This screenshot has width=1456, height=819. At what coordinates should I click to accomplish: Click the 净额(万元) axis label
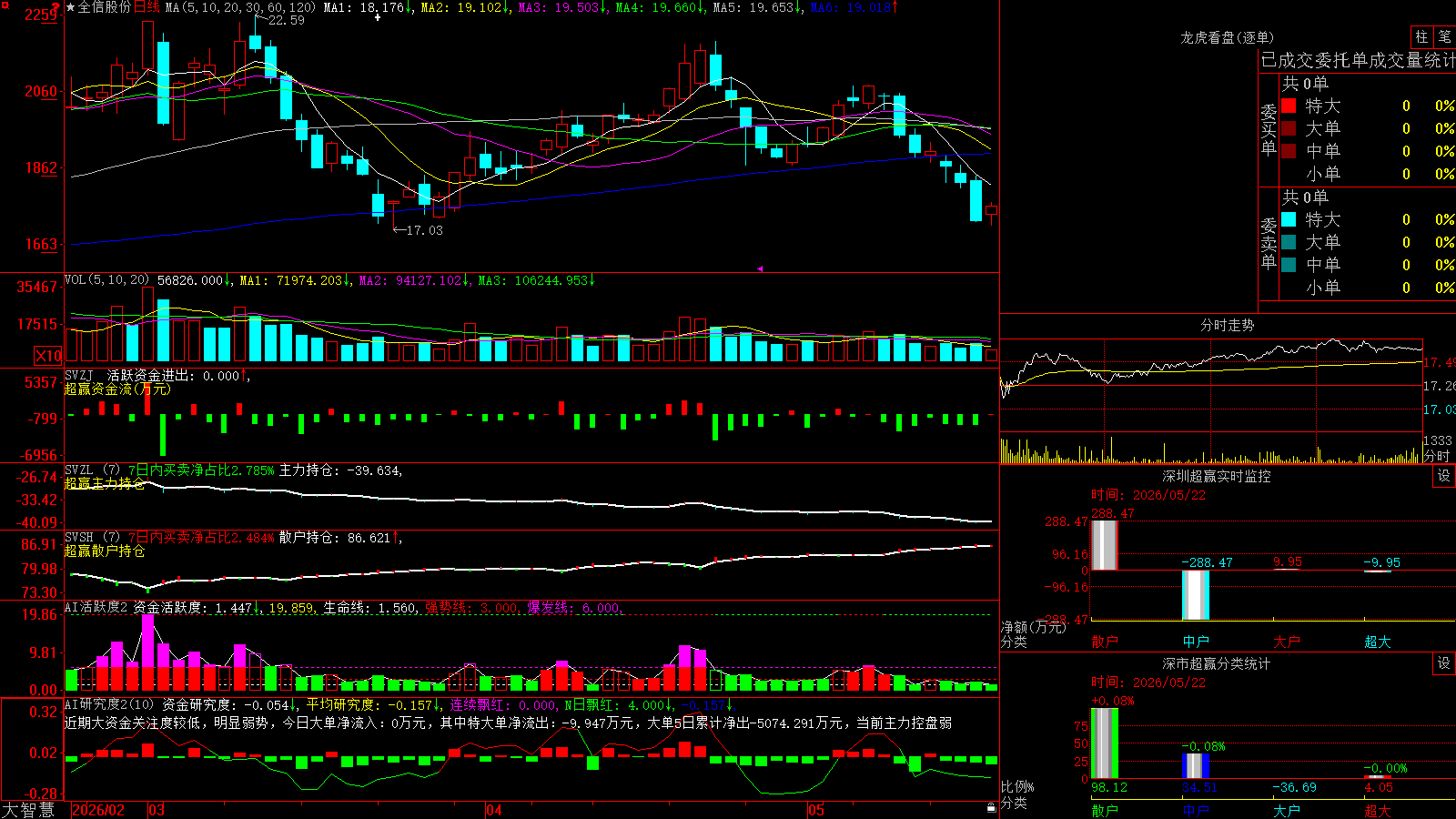[x=1033, y=627]
